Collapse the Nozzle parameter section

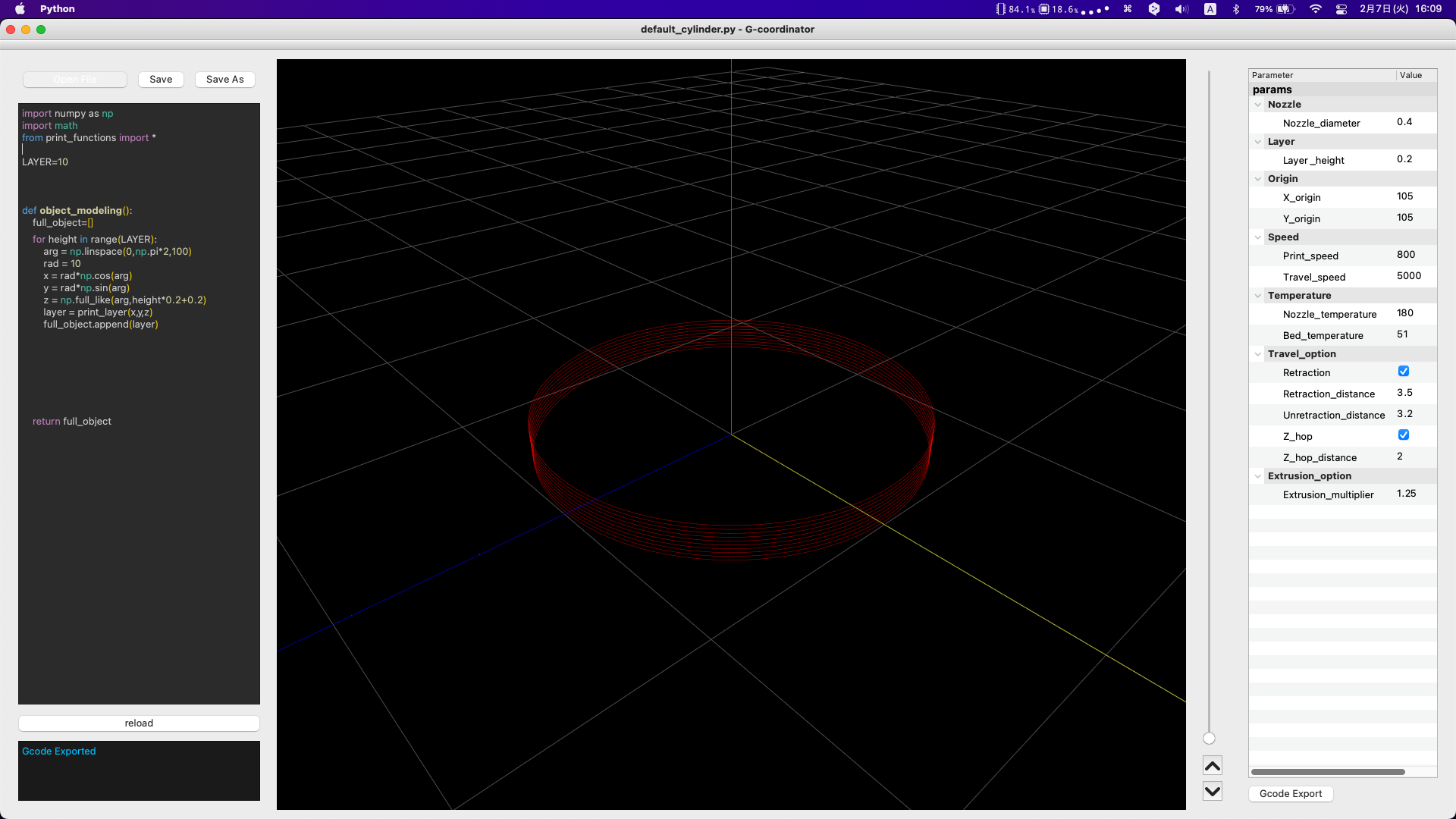1259,105
